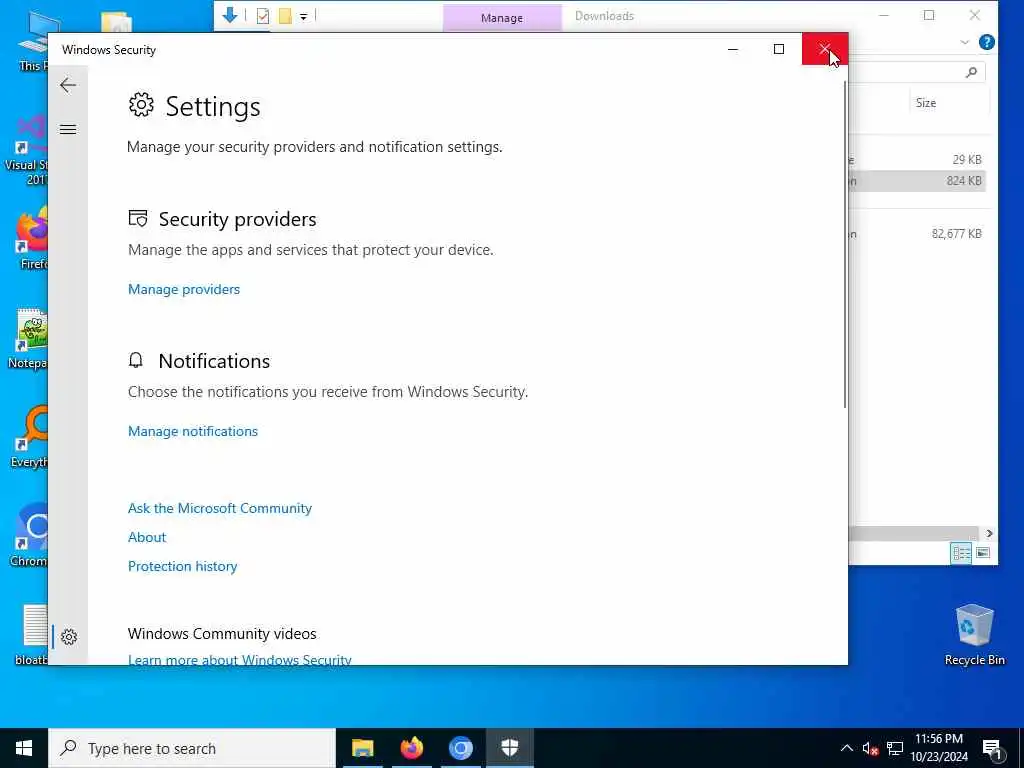The image size is (1024, 768).
Task: Open the notification Action Center
Action: point(992,748)
